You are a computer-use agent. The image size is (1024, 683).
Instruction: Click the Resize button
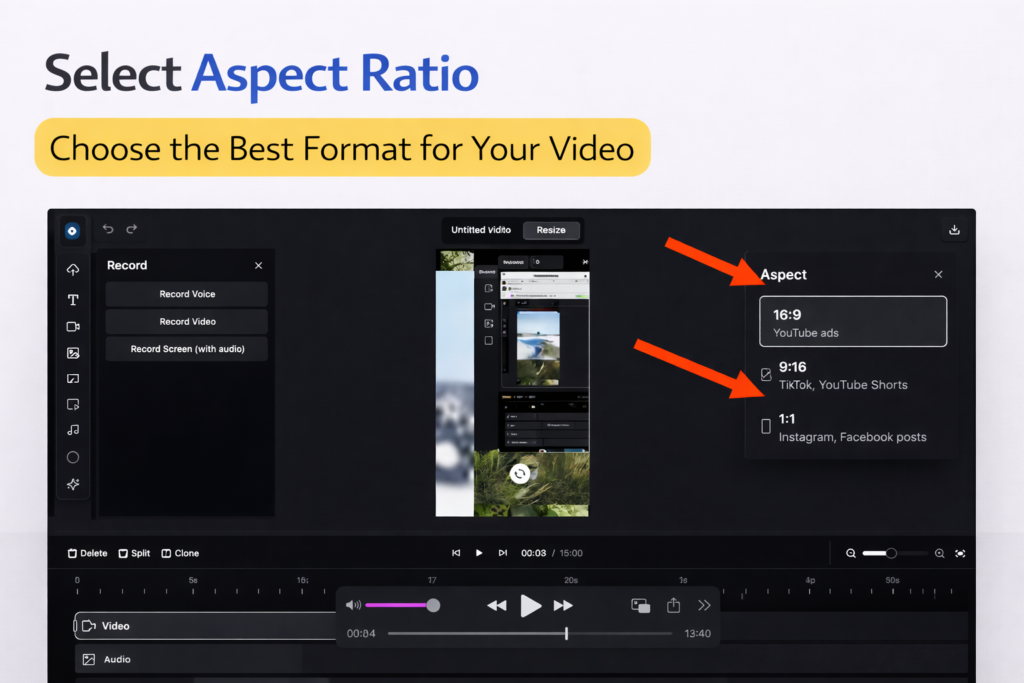[x=551, y=230]
